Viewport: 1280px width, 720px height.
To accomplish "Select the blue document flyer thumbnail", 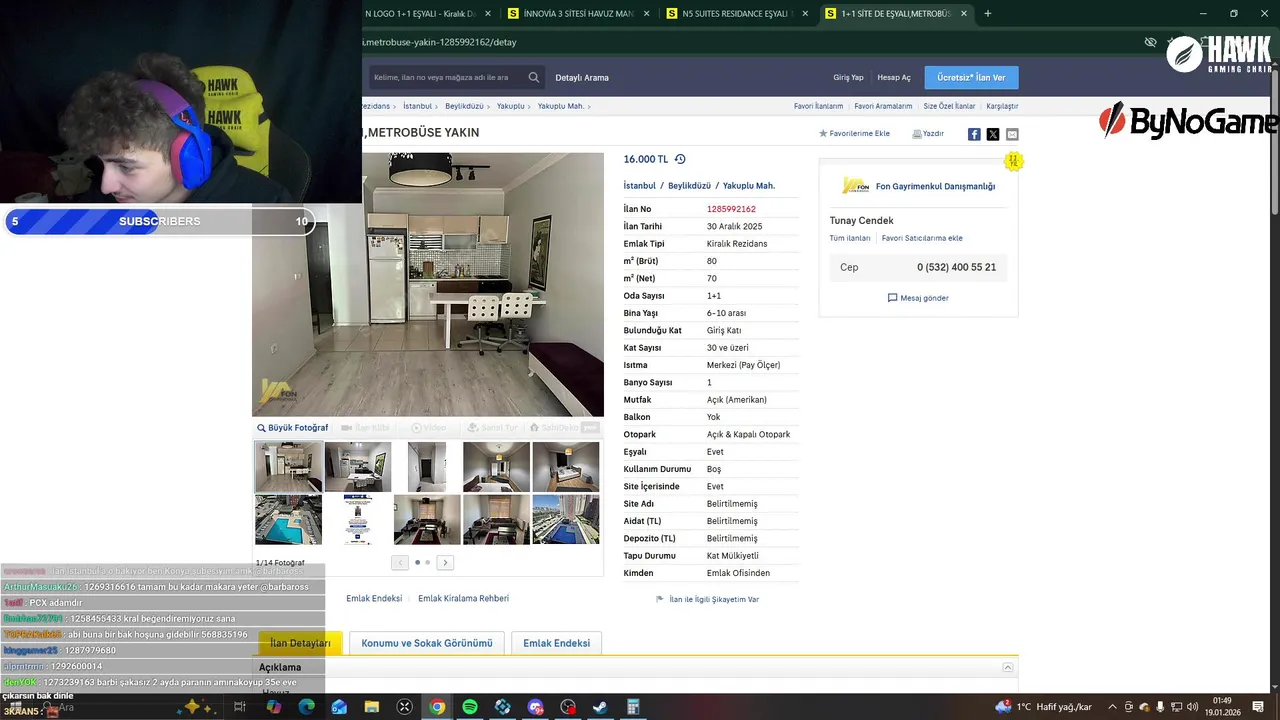I will 358,519.
